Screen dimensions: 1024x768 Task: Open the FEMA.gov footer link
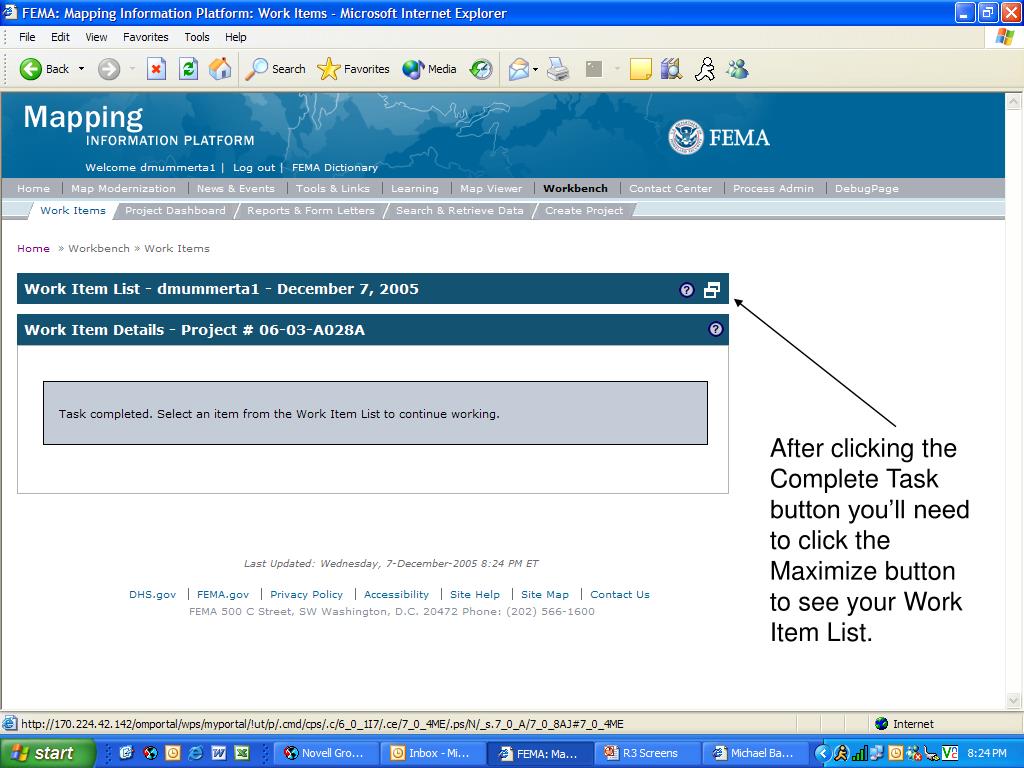pos(223,594)
